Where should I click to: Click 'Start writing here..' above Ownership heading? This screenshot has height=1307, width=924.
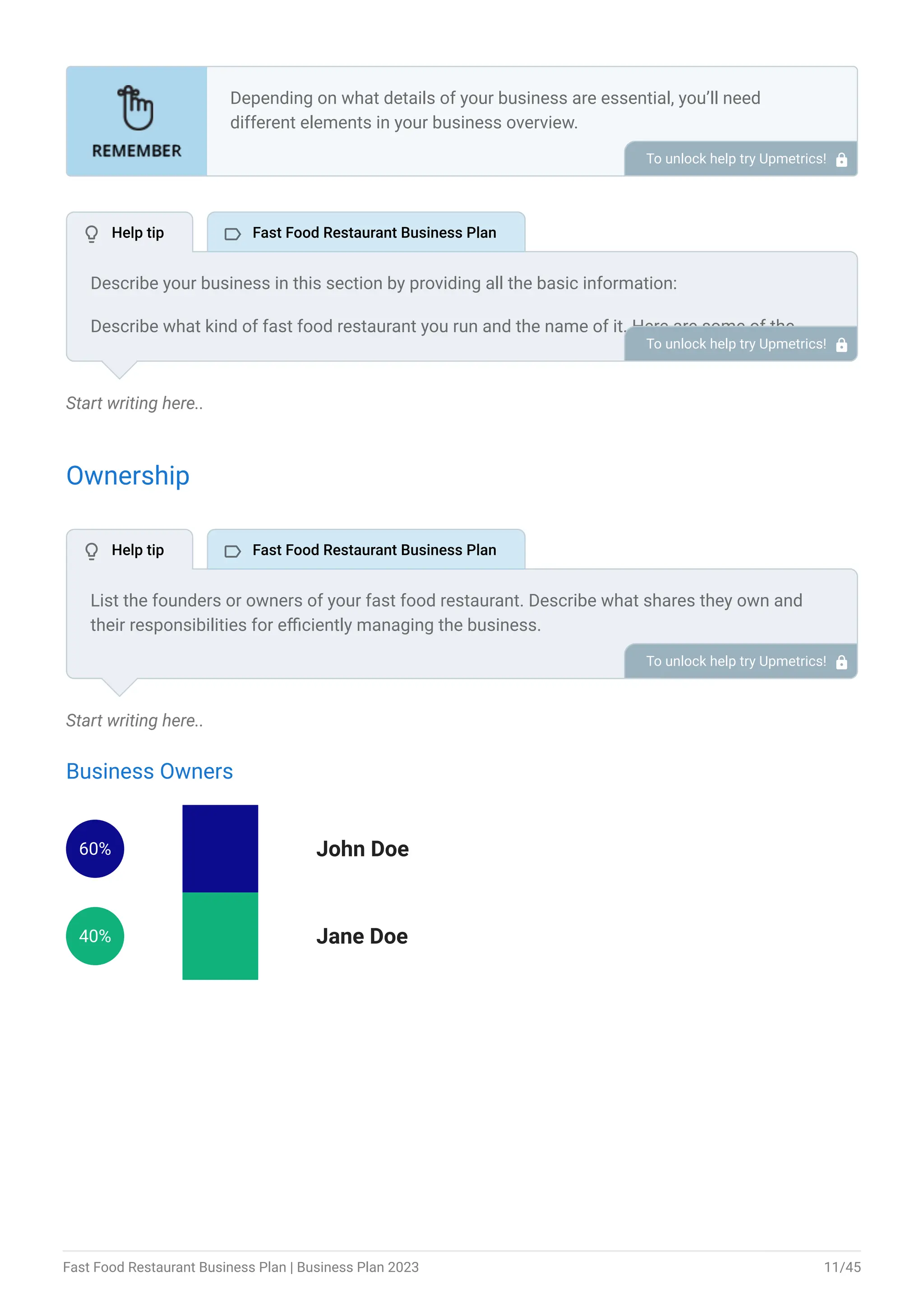tap(135, 403)
